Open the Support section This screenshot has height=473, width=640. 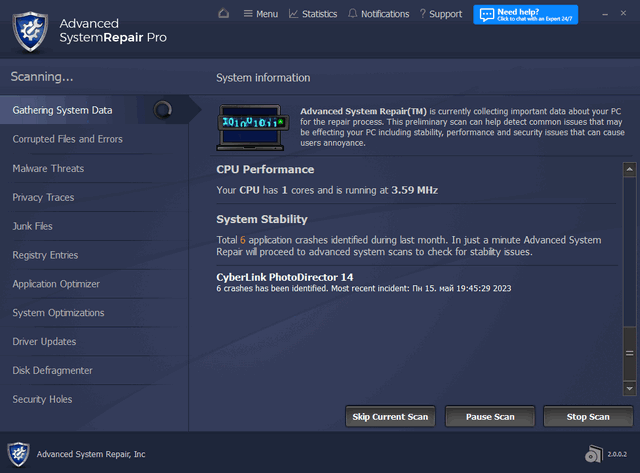click(x=441, y=14)
